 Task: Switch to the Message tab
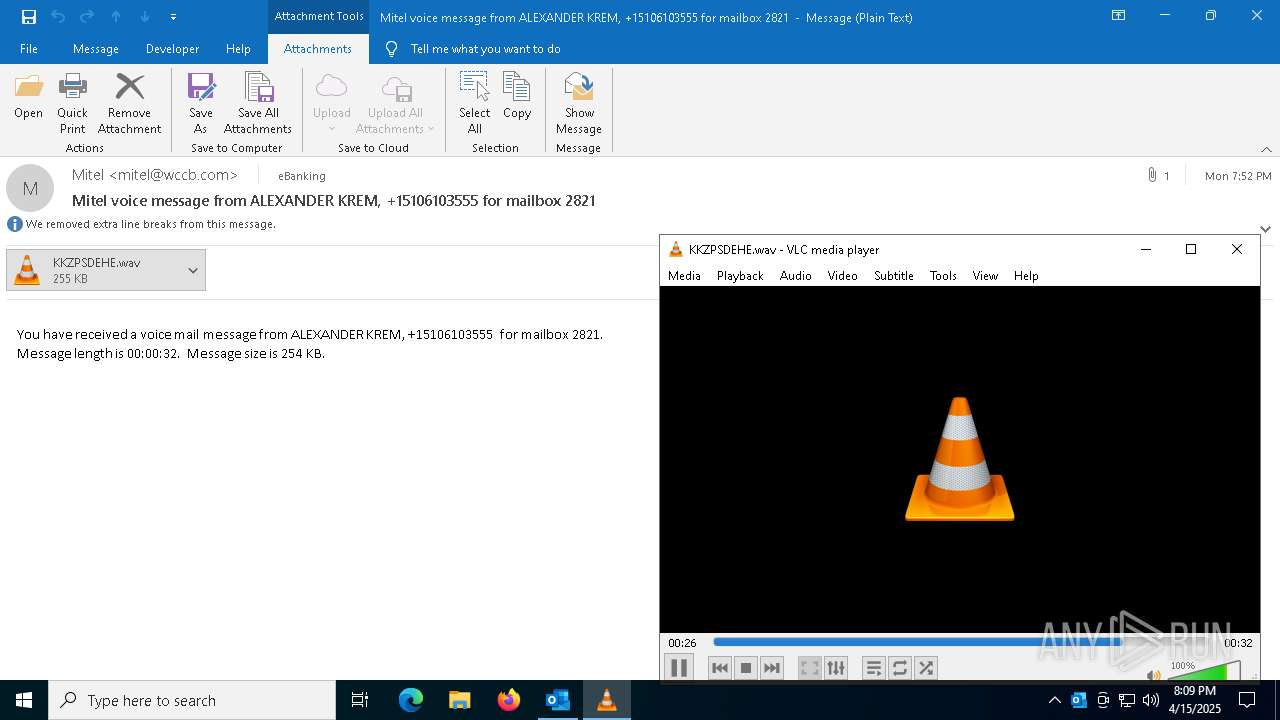click(x=96, y=49)
